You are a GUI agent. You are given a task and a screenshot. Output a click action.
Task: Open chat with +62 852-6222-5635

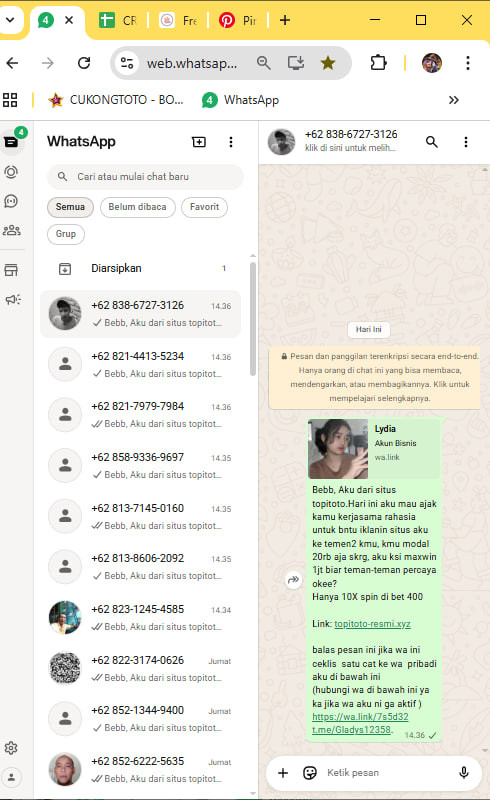pyautogui.click(x=140, y=769)
